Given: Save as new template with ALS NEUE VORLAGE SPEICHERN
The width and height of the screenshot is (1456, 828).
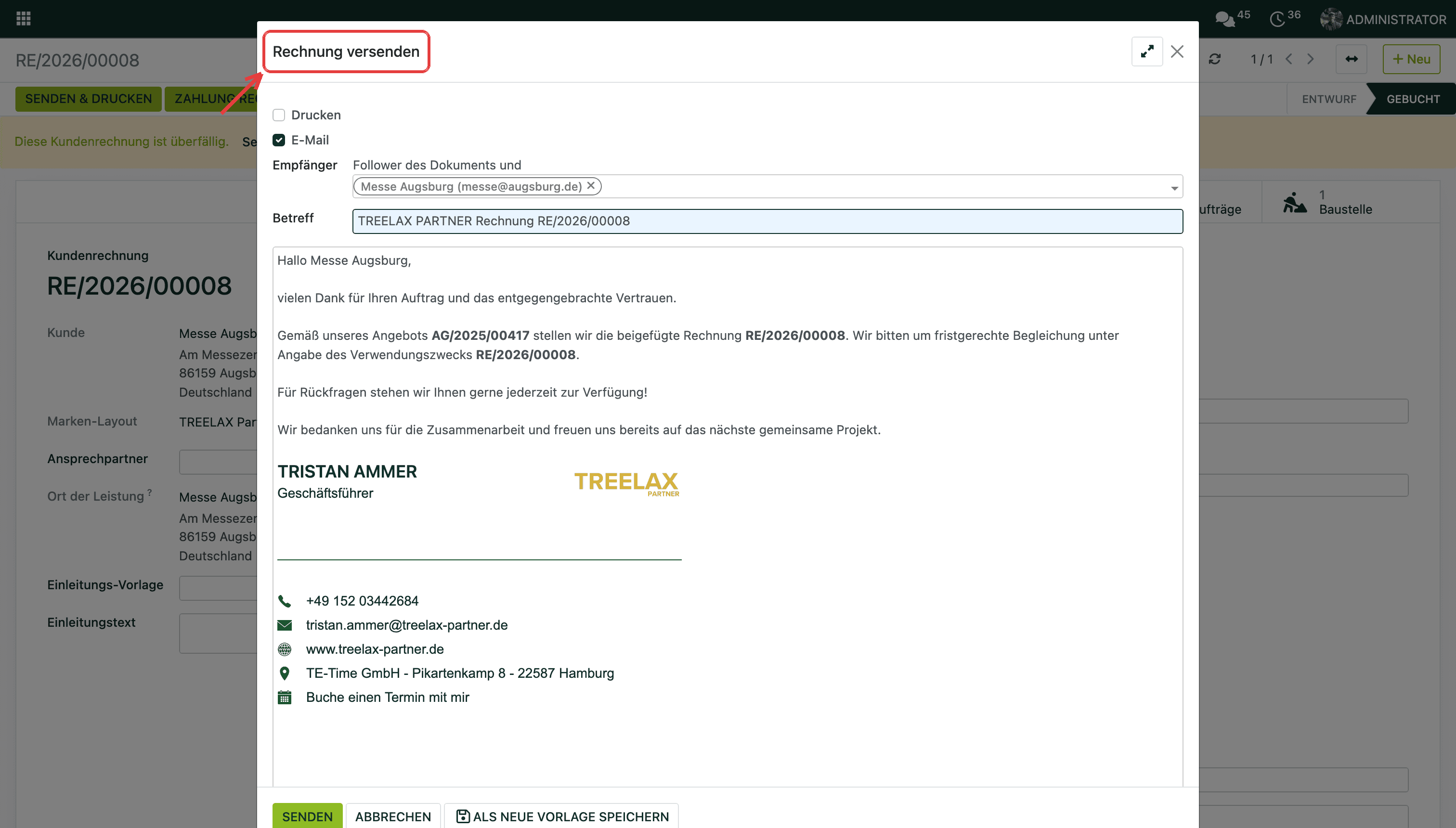Looking at the screenshot, I should pos(561,816).
